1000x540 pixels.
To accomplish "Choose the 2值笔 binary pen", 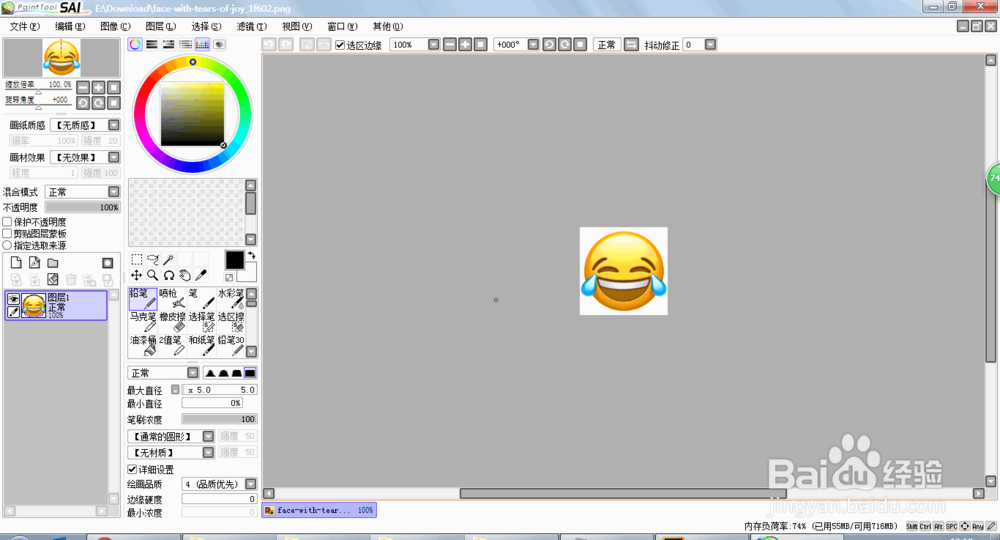I will (172, 346).
